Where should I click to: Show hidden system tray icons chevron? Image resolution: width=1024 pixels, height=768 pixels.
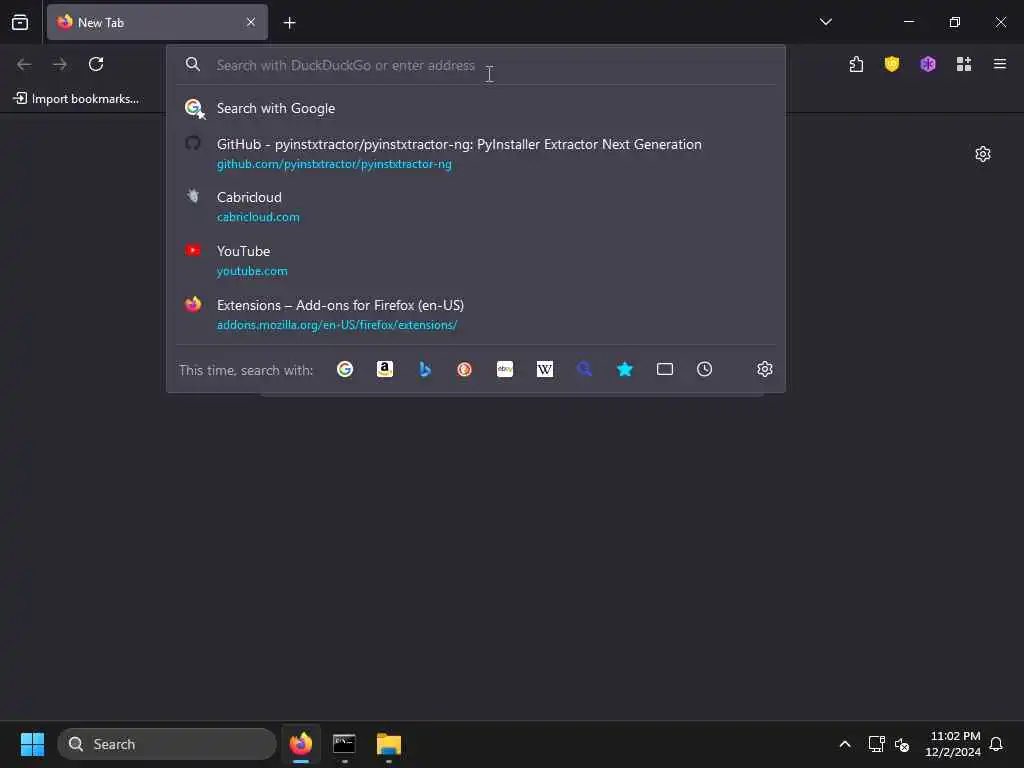click(844, 744)
